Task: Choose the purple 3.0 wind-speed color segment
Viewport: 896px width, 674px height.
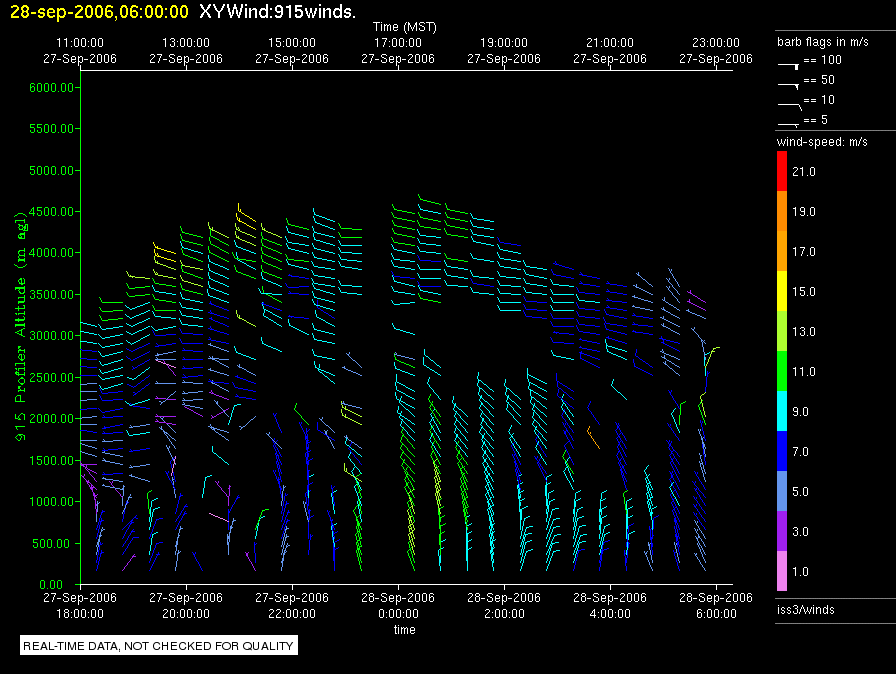Action: click(x=783, y=531)
